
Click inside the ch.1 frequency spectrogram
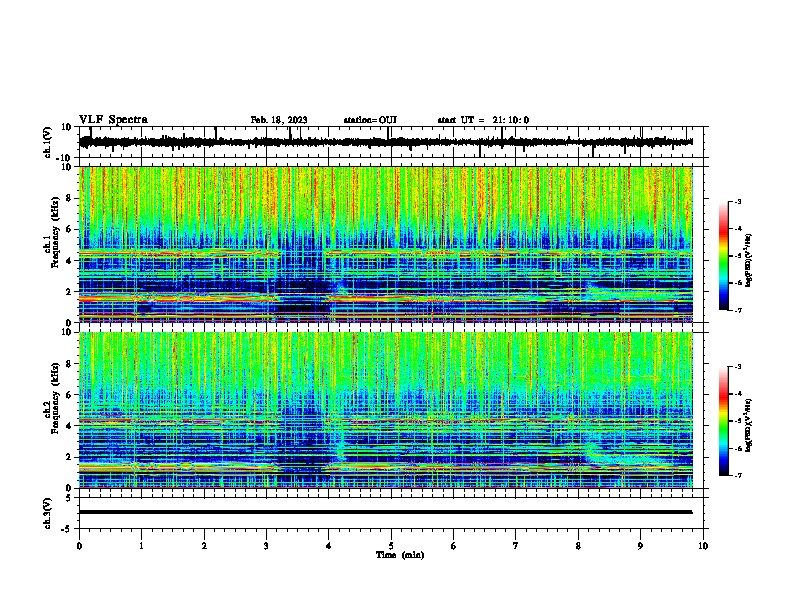tap(385, 244)
